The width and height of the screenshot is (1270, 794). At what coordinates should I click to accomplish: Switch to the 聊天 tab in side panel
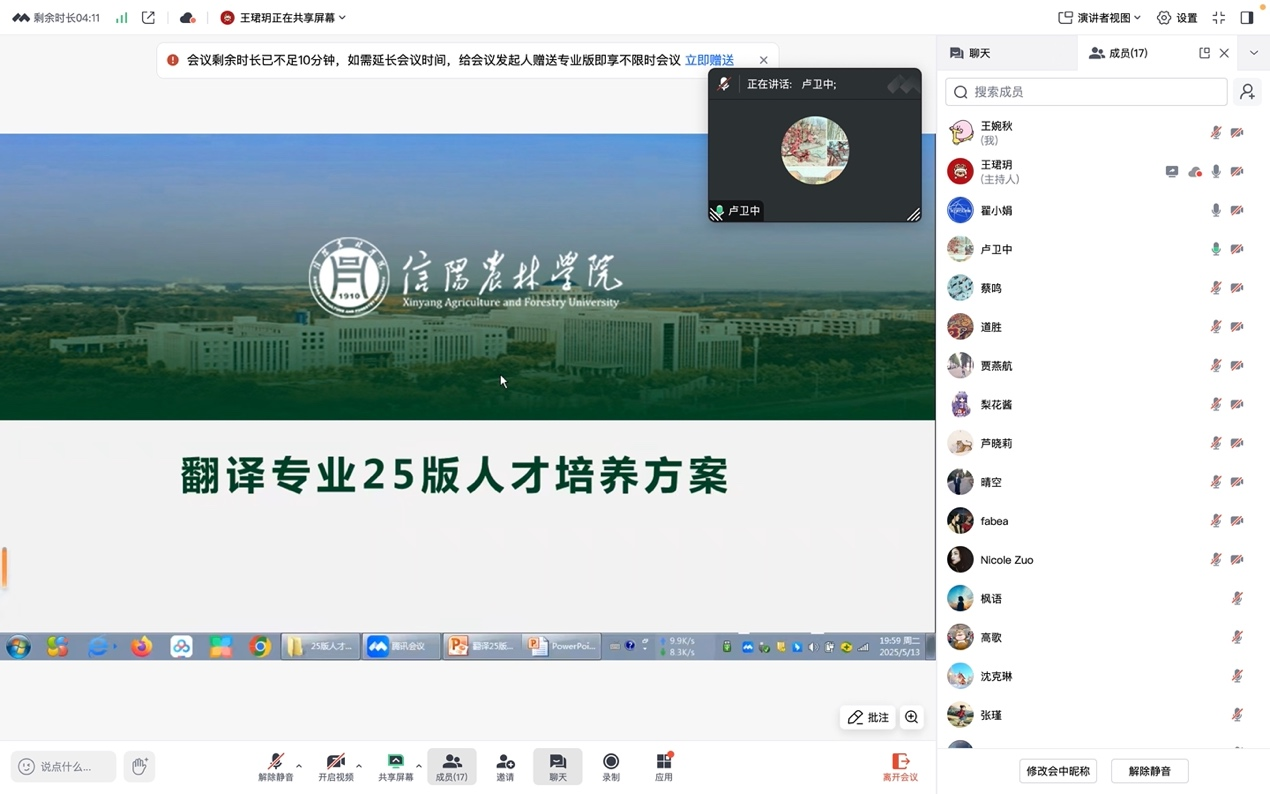click(x=970, y=53)
